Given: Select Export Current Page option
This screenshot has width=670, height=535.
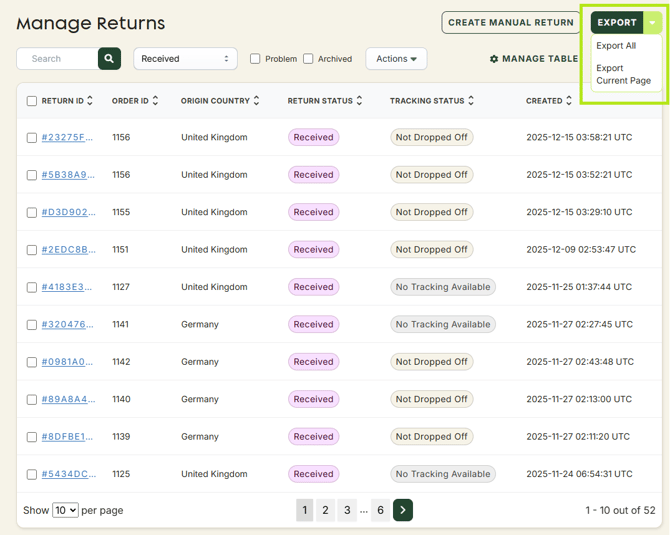Looking at the screenshot, I should 623,74.
